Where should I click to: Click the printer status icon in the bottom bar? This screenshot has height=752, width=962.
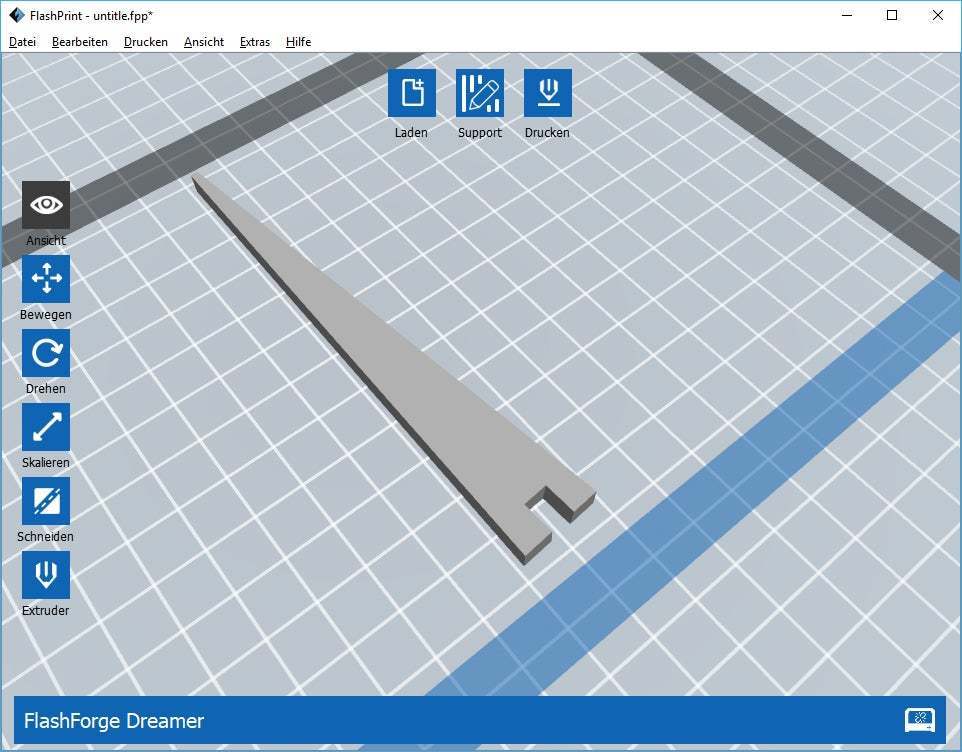920,720
